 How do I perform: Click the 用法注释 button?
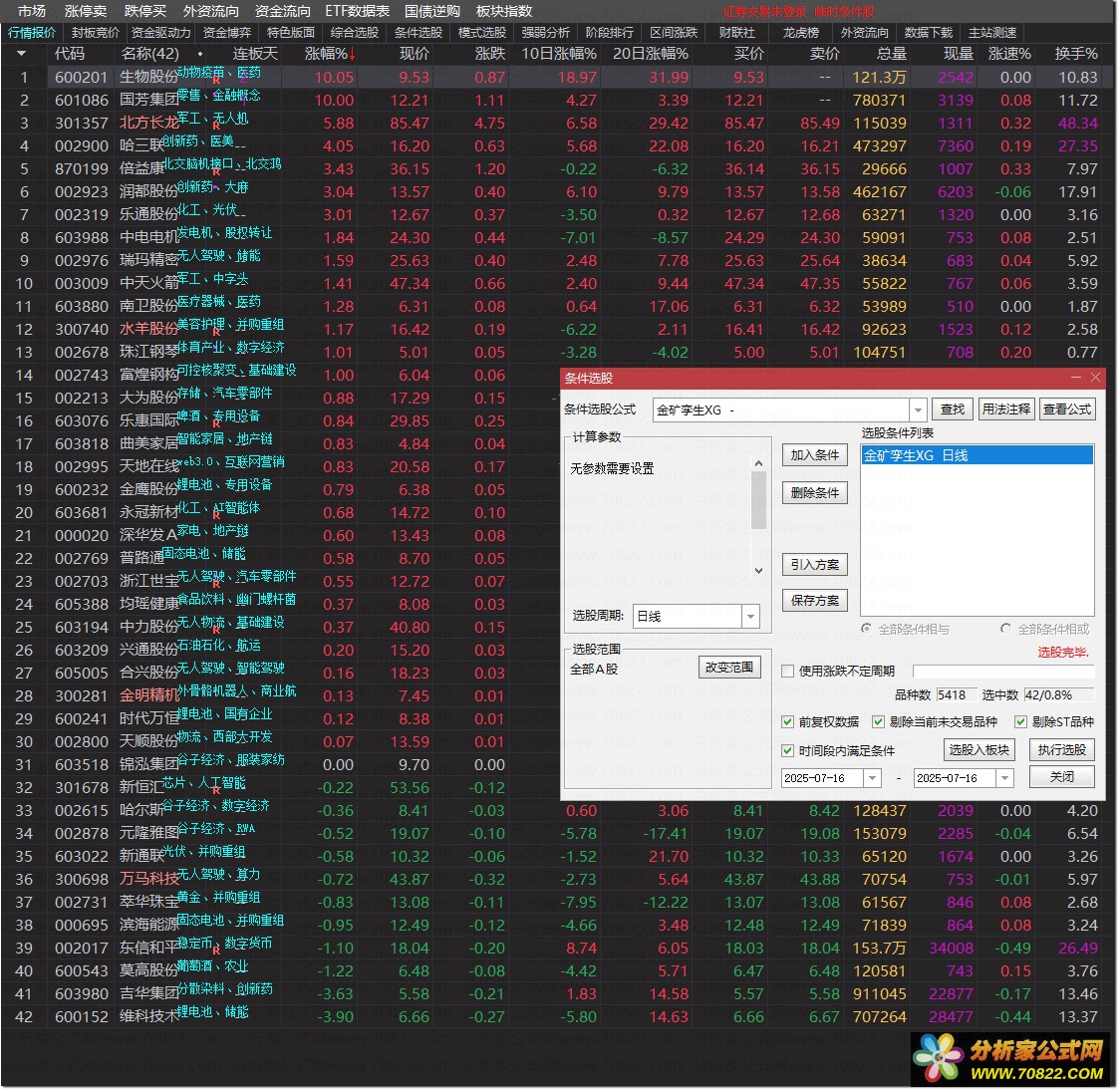point(1005,409)
